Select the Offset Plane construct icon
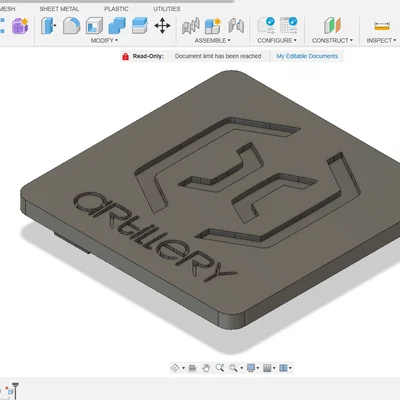400x400 pixels. (x=332, y=26)
